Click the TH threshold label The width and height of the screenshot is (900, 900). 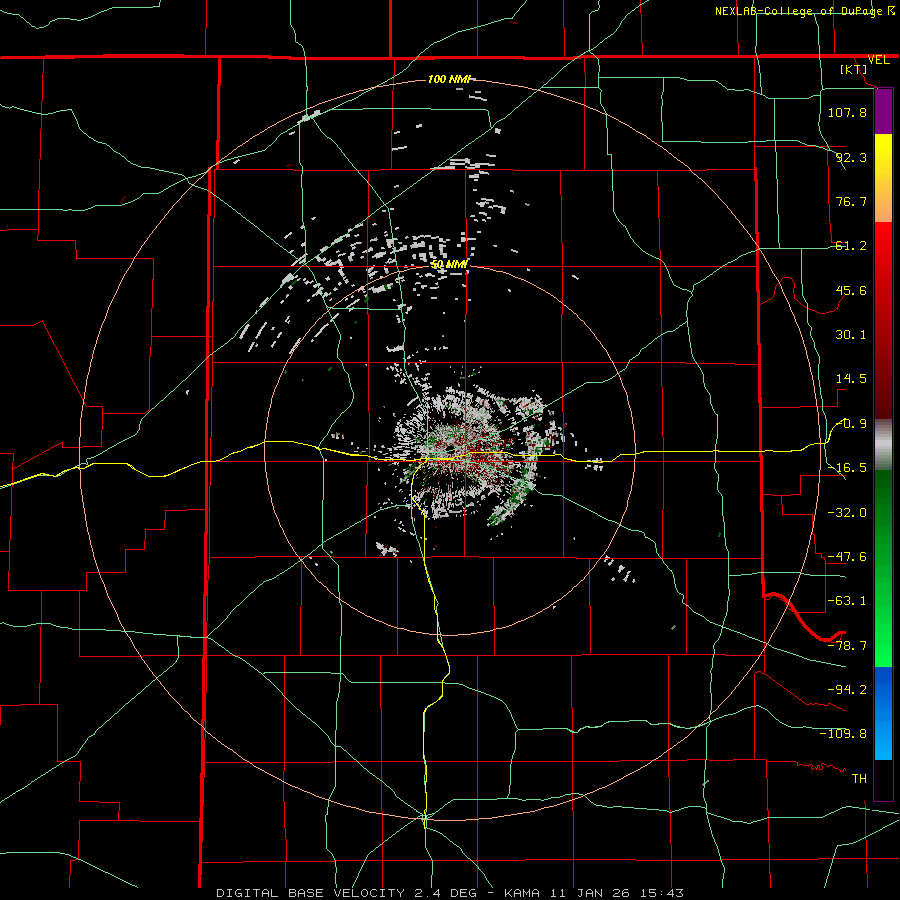tap(859, 778)
